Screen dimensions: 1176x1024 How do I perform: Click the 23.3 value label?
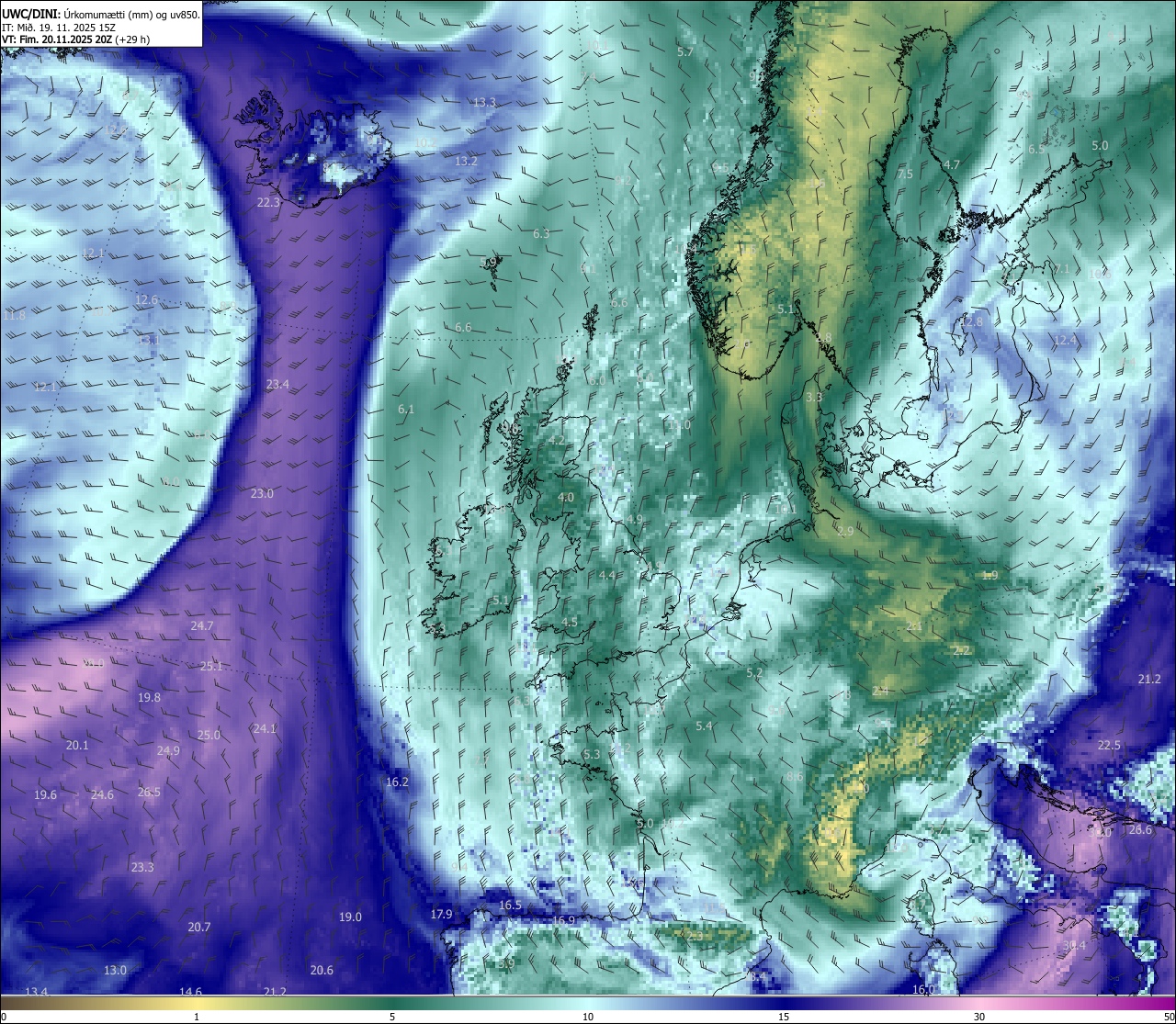(142, 868)
